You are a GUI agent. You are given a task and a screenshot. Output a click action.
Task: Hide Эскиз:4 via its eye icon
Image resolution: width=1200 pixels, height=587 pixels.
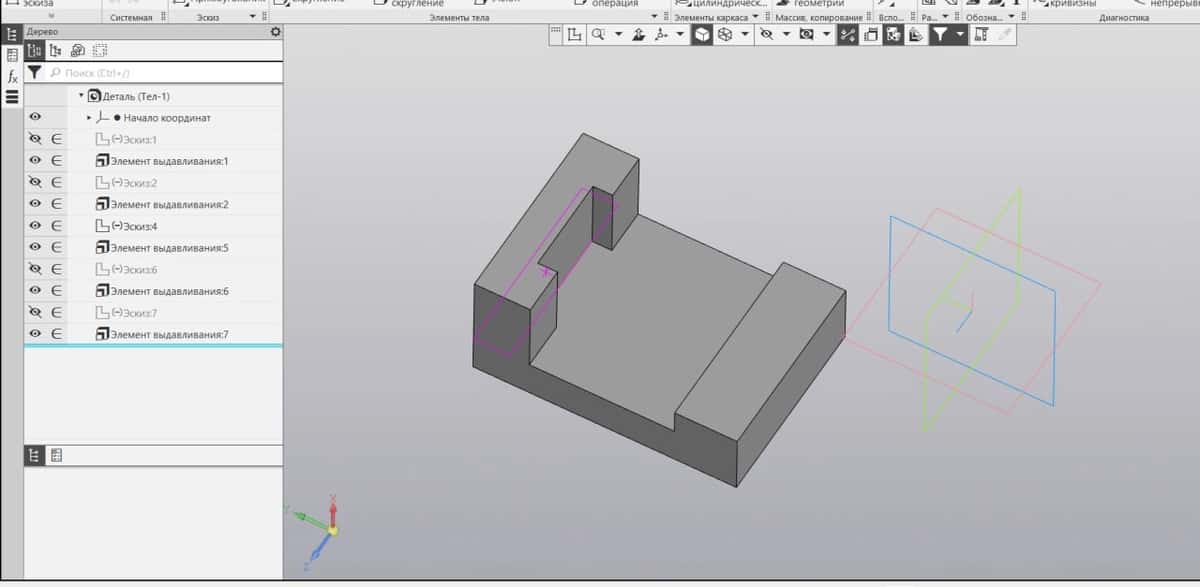pos(34,226)
